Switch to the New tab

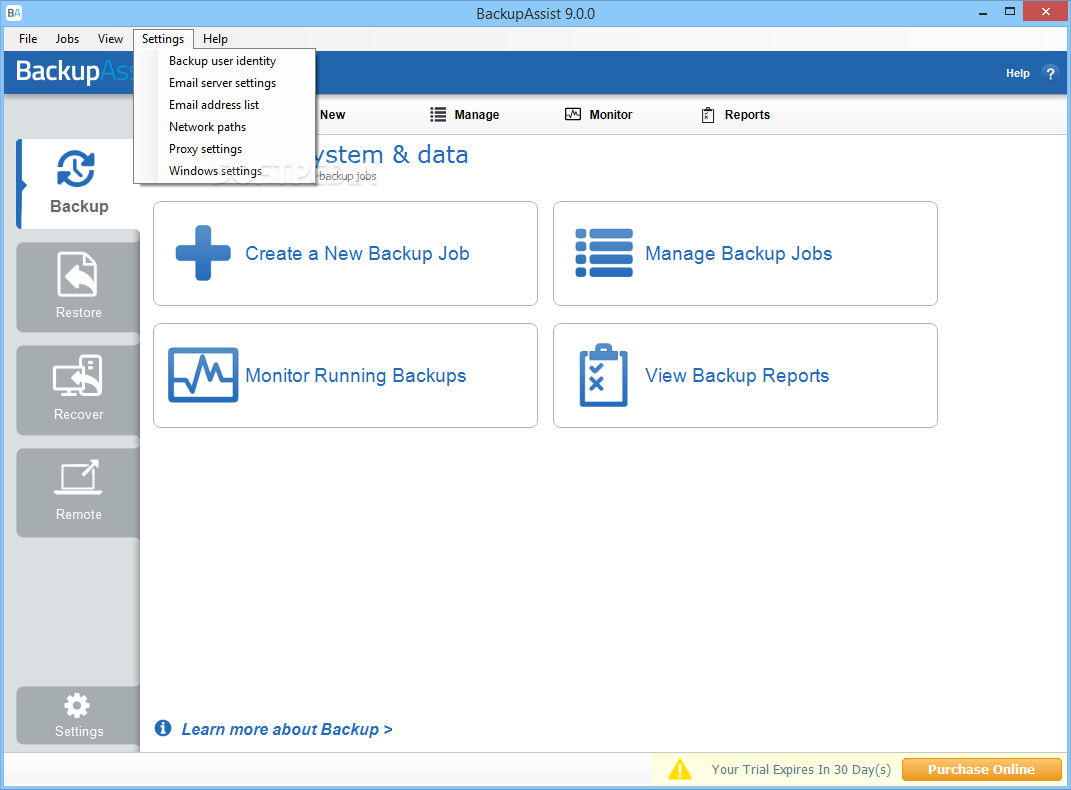[x=333, y=115]
